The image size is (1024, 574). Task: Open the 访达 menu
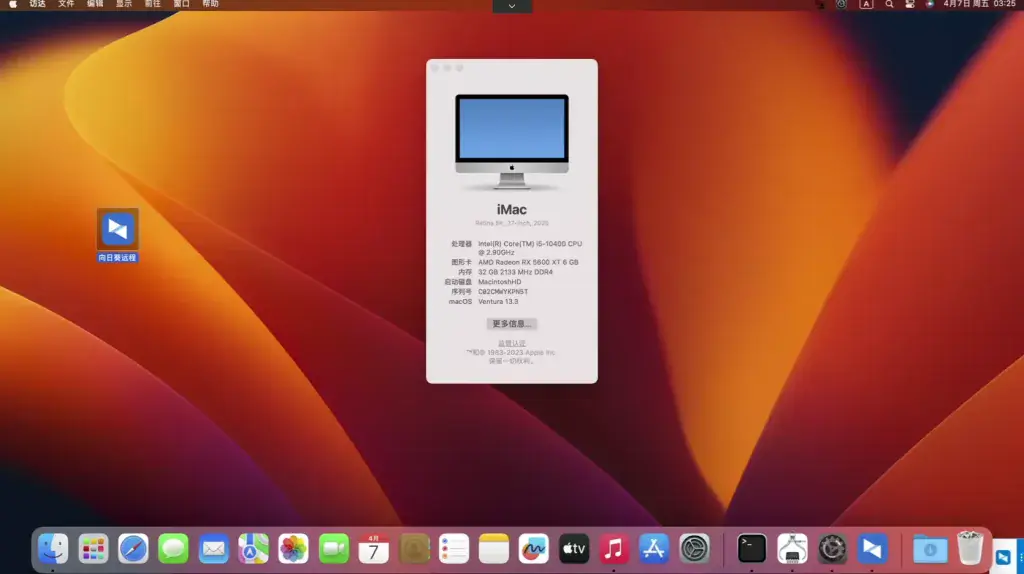point(37,4)
